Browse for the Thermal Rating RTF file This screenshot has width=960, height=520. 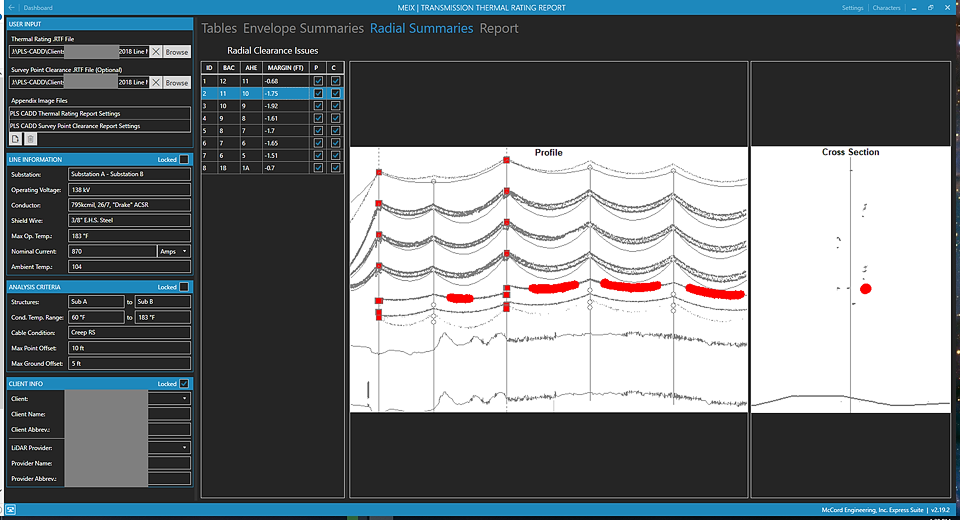pyautogui.click(x=177, y=51)
